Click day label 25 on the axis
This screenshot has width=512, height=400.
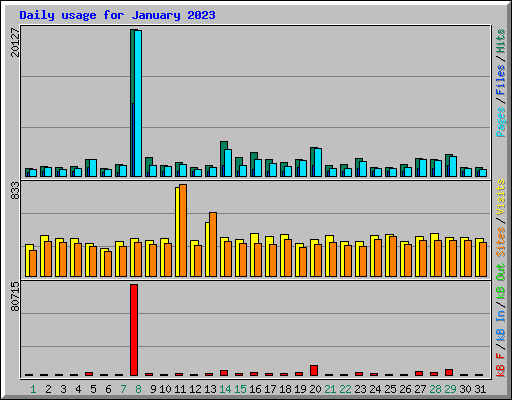390,389
